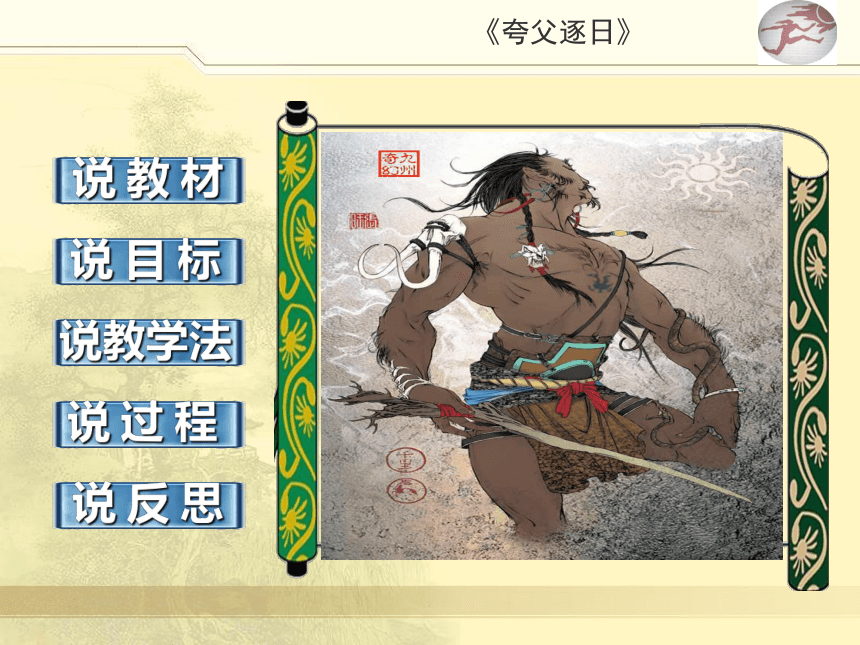Click the small red seal below the 九州 stamp

point(364,221)
